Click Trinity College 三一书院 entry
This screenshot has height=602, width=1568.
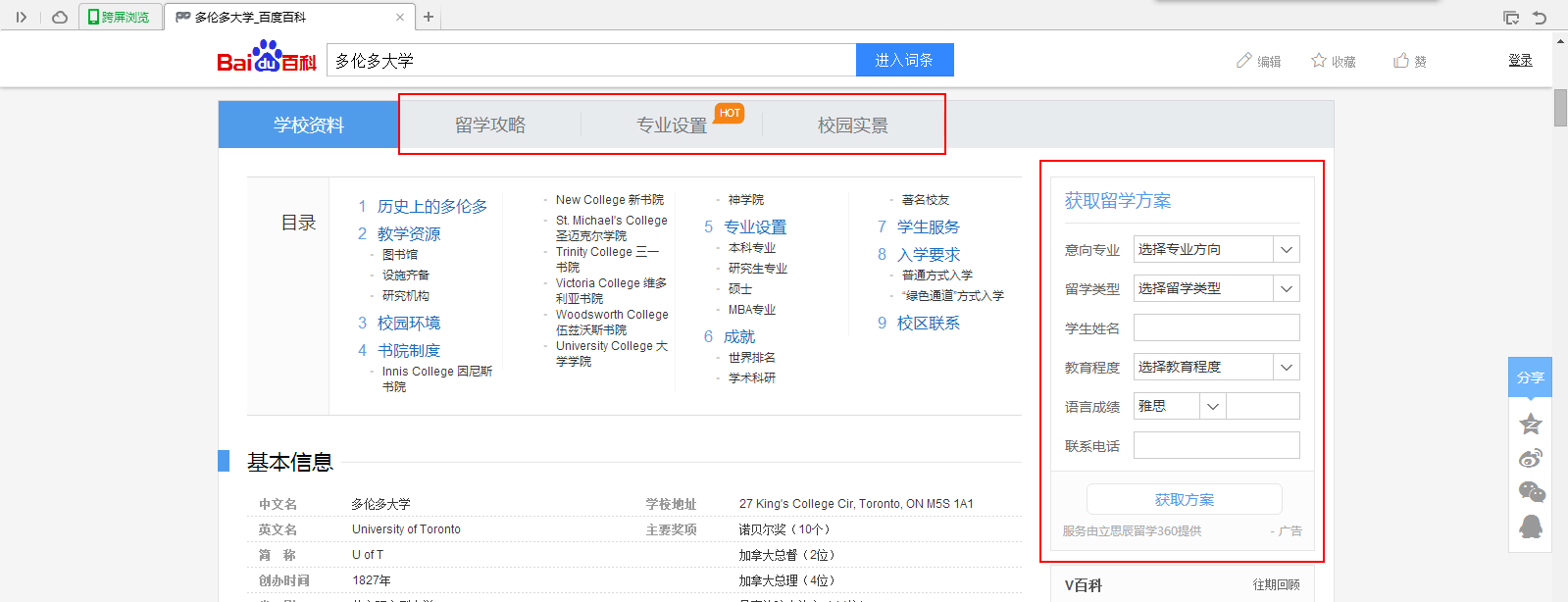[x=608, y=259]
